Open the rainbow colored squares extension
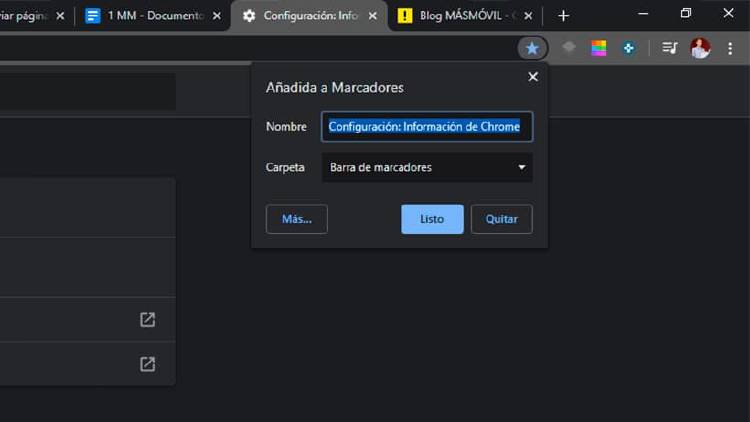The width and height of the screenshot is (750, 422). [x=599, y=48]
